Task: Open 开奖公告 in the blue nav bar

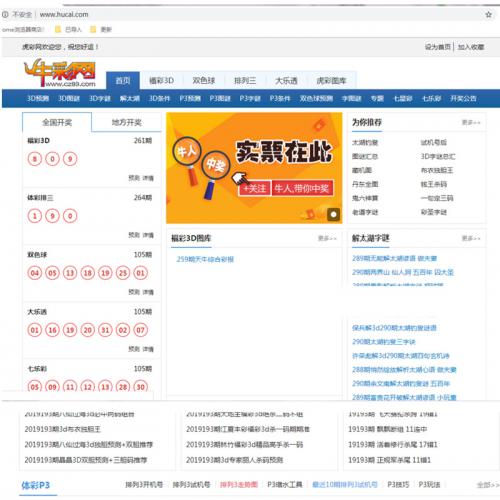Action: 463,98
